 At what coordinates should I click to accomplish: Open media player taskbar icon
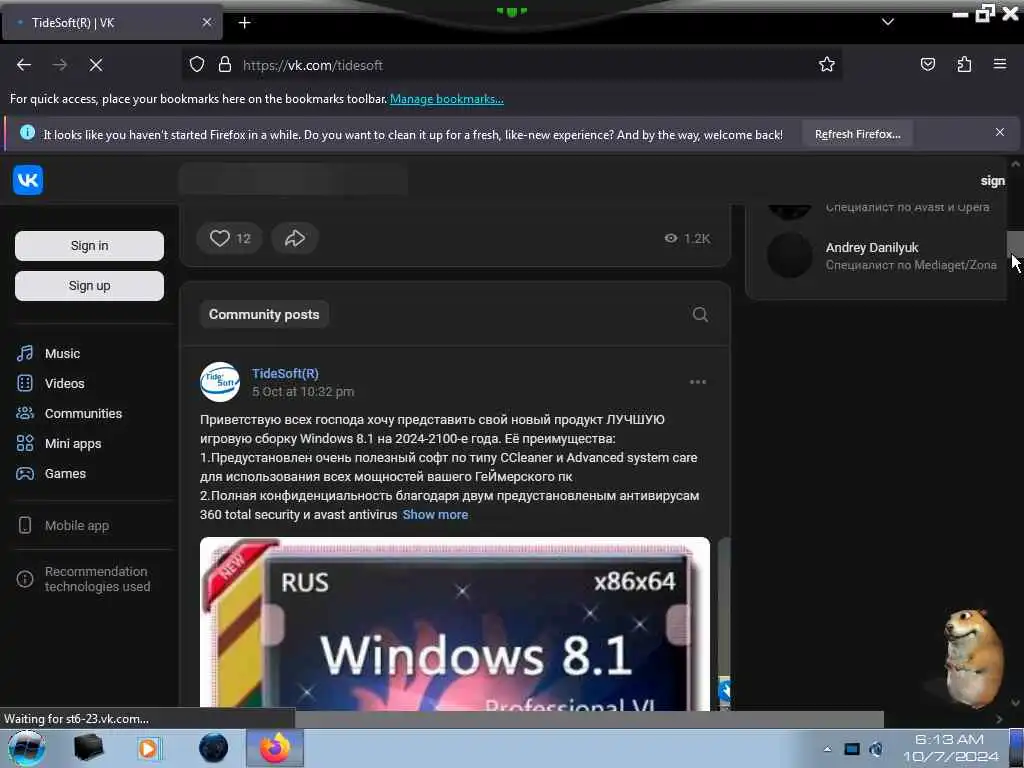coord(149,748)
